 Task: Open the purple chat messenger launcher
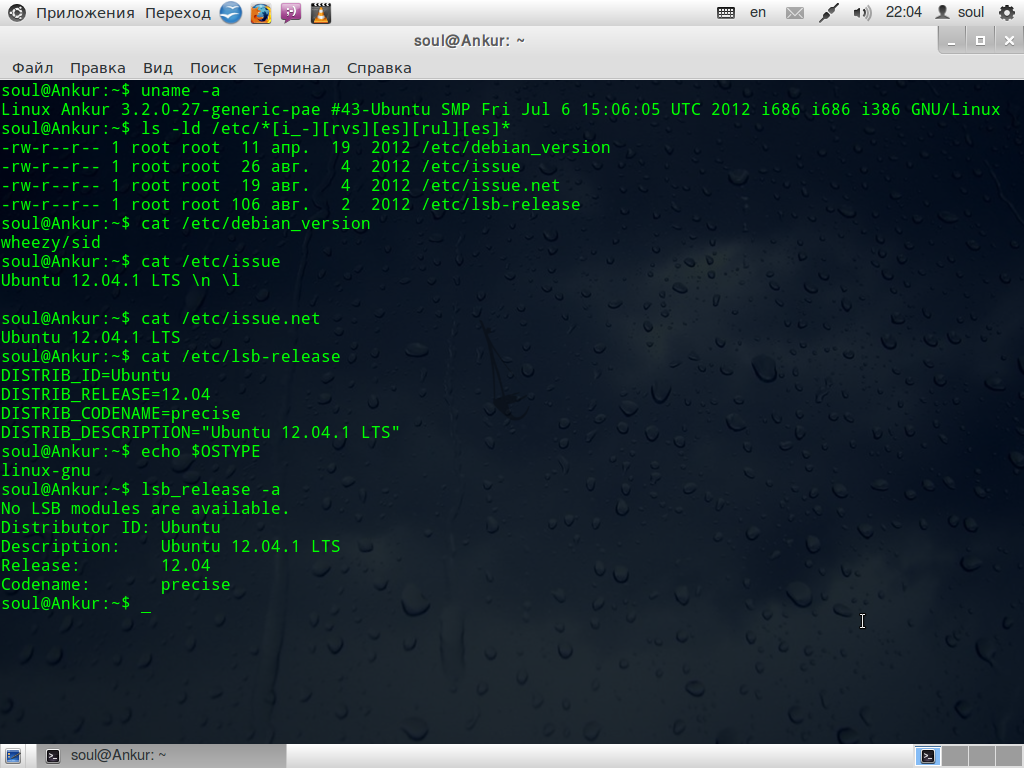pos(291,12)
